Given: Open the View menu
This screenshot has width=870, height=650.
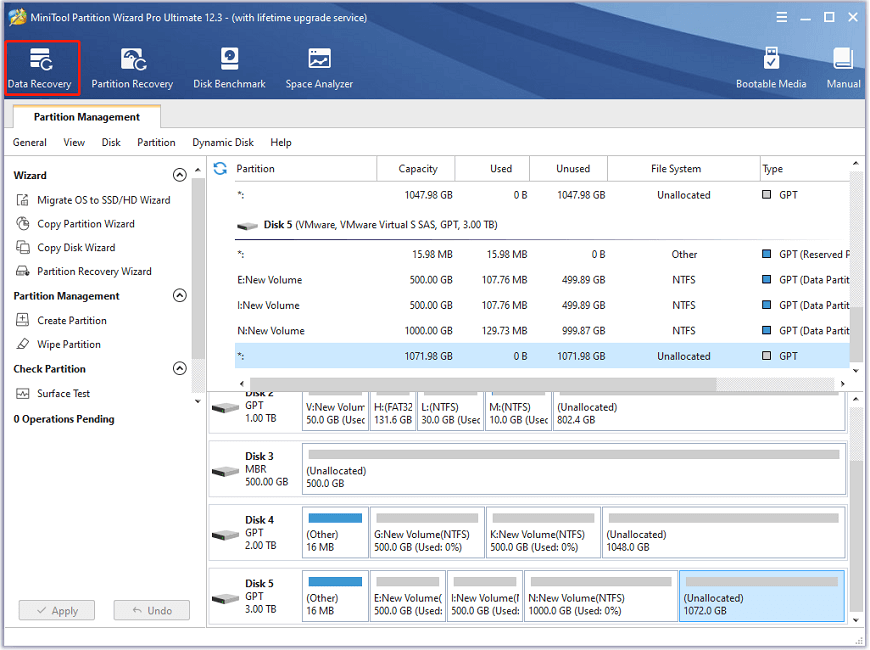Looking at the screenshot, I should tap(74, 143).
